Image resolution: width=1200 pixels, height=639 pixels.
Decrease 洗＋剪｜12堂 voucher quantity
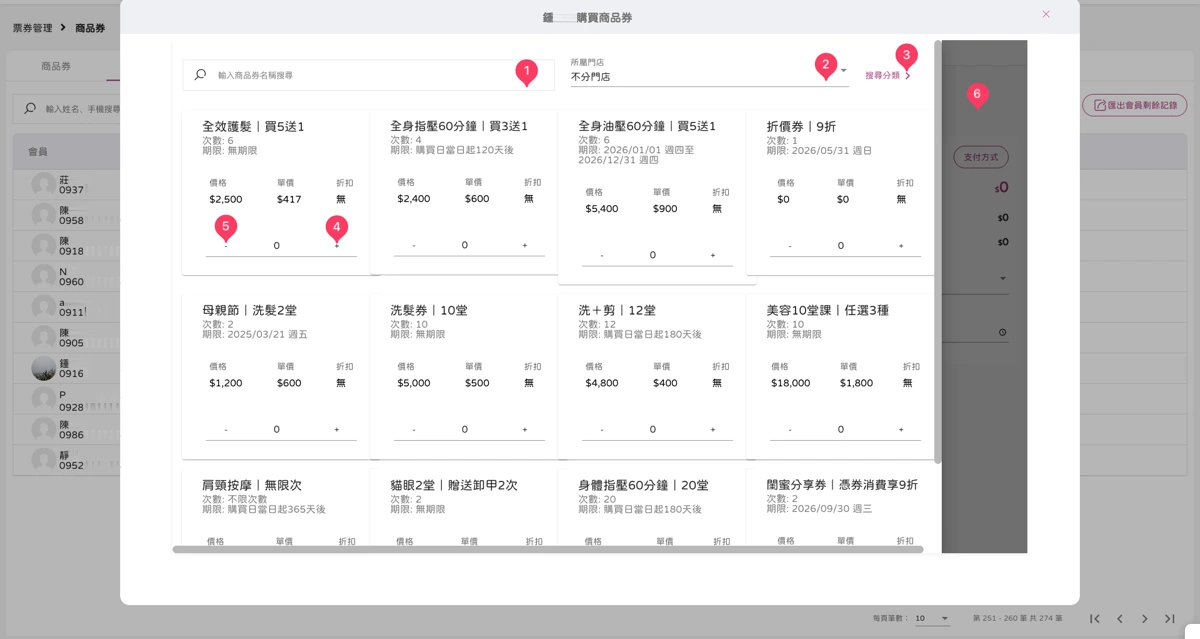tap(602, 430)
